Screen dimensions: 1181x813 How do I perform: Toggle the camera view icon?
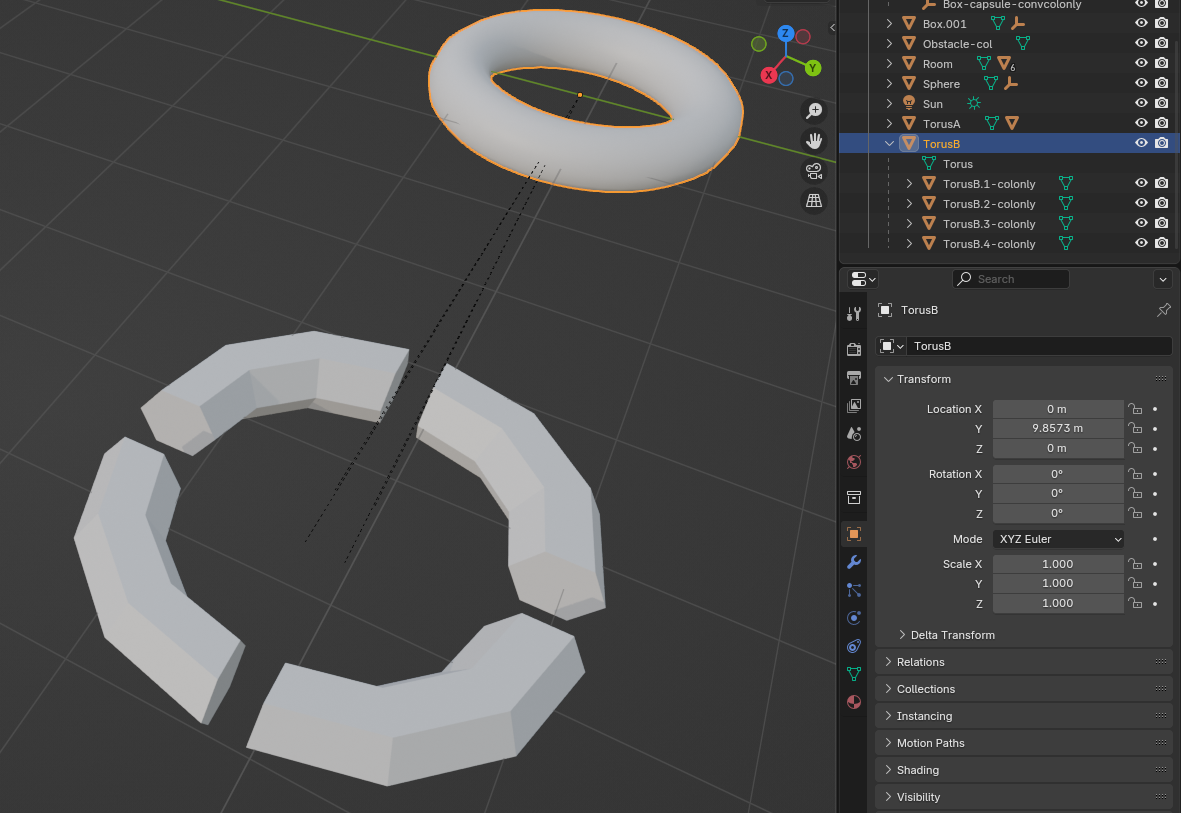pos(814,170)
